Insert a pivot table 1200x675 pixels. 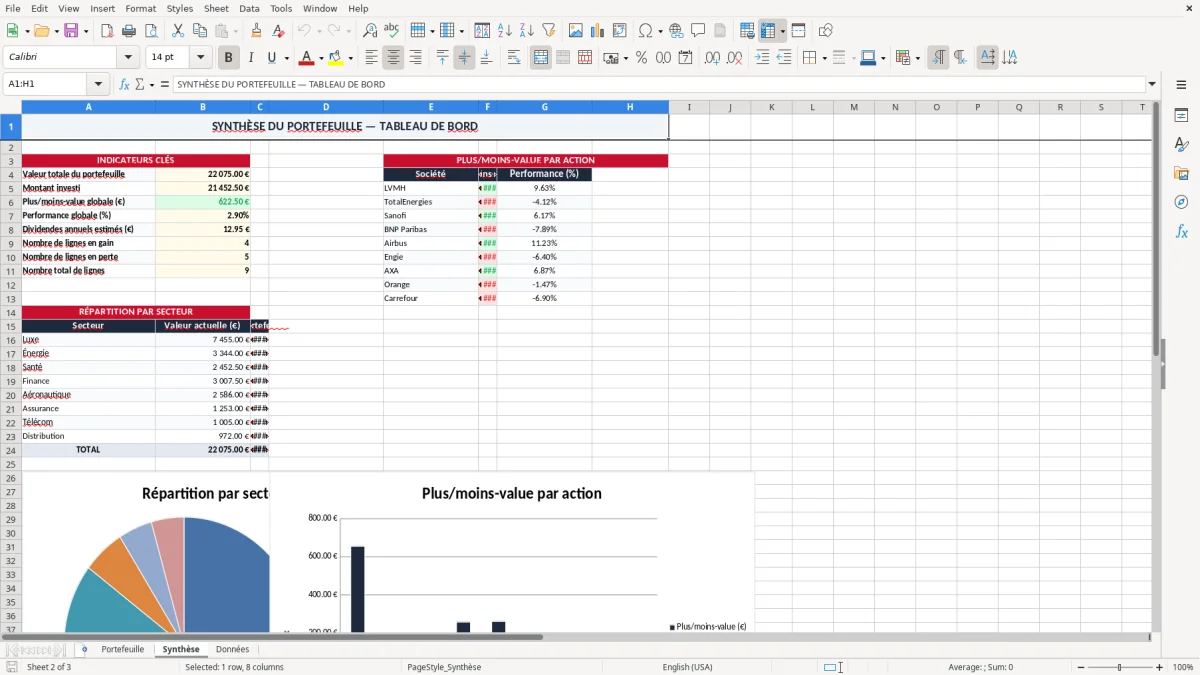coord(620,31)
